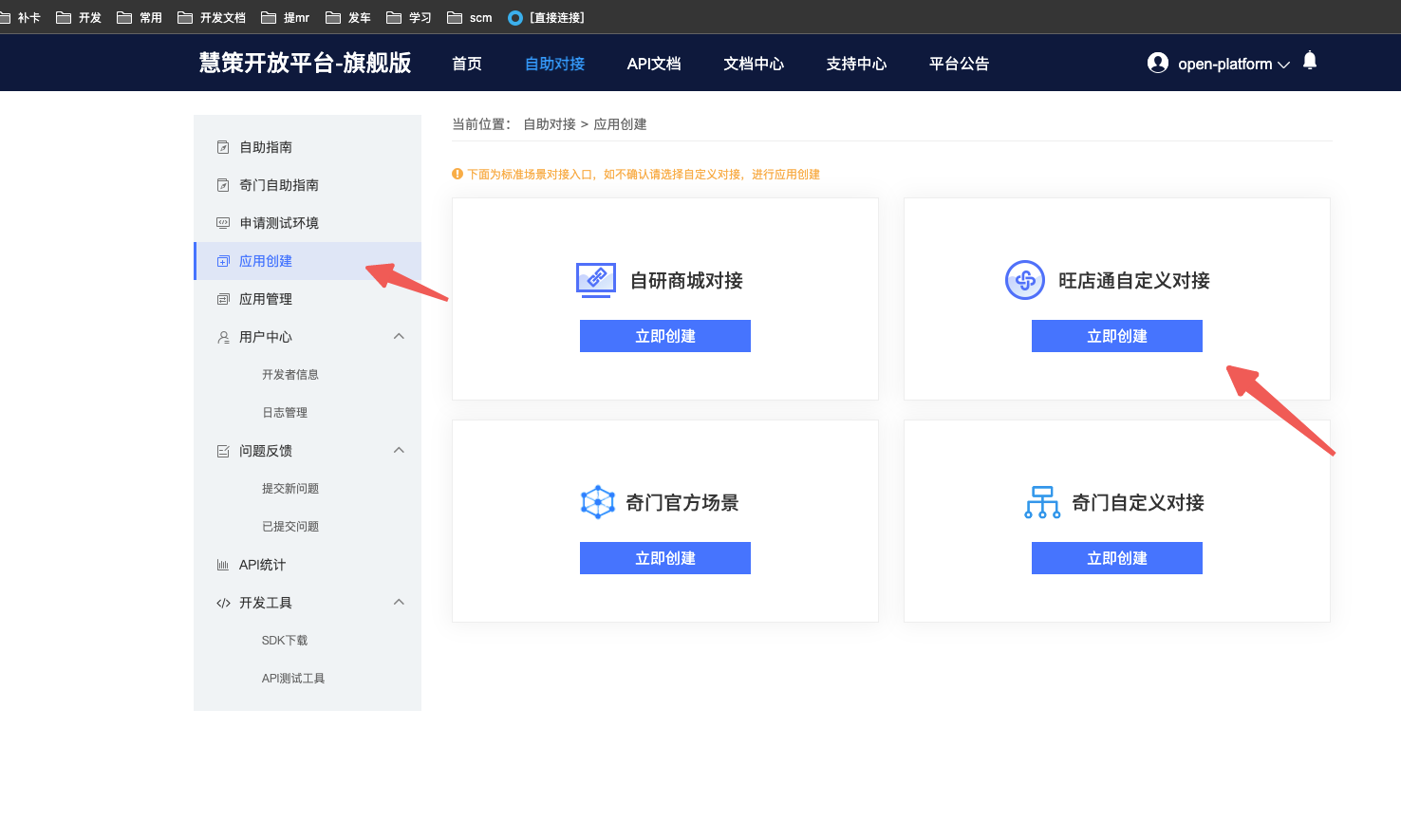
Task: Click 自助对接 in the breadcrumb
Action: [550, 124]
